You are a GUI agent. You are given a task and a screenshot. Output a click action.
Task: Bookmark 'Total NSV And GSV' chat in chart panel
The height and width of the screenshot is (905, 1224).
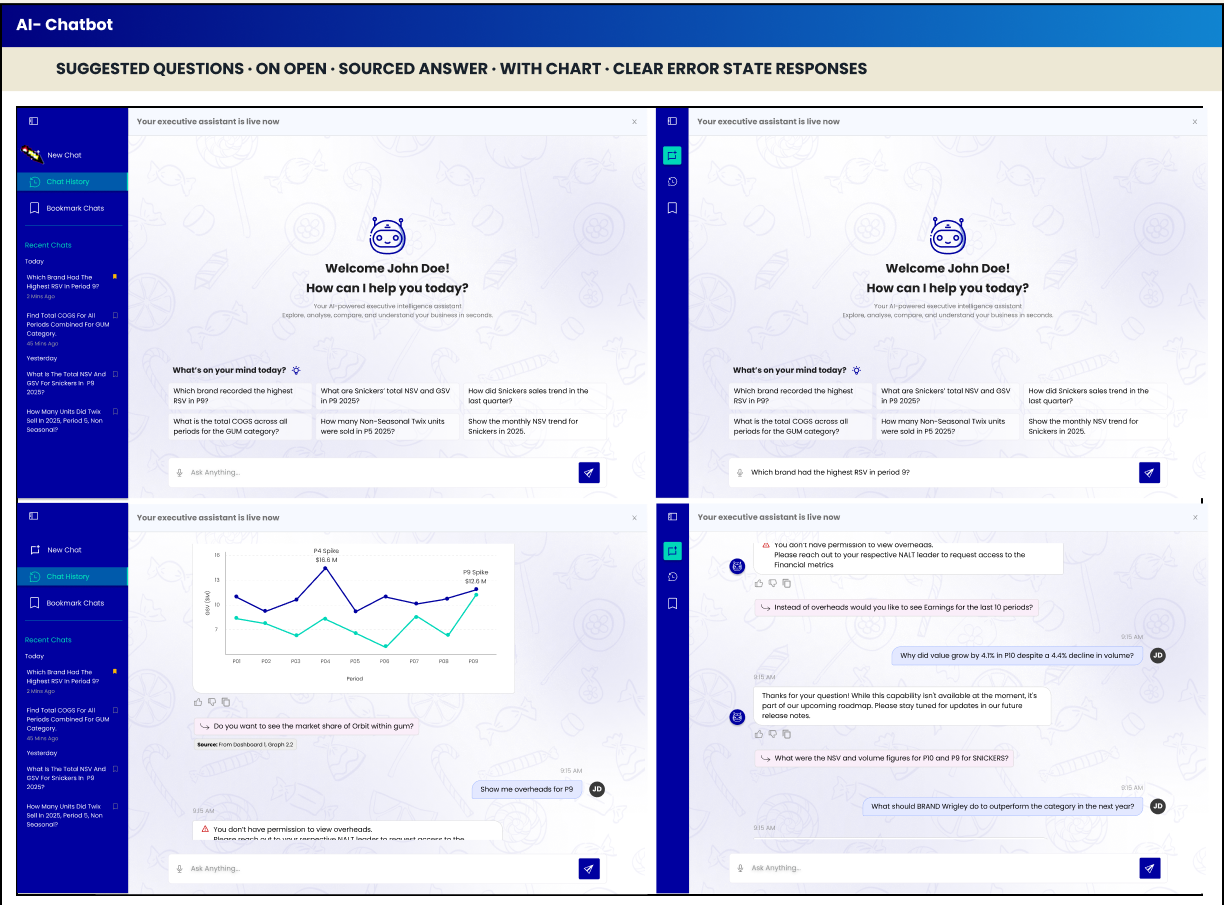115,769
